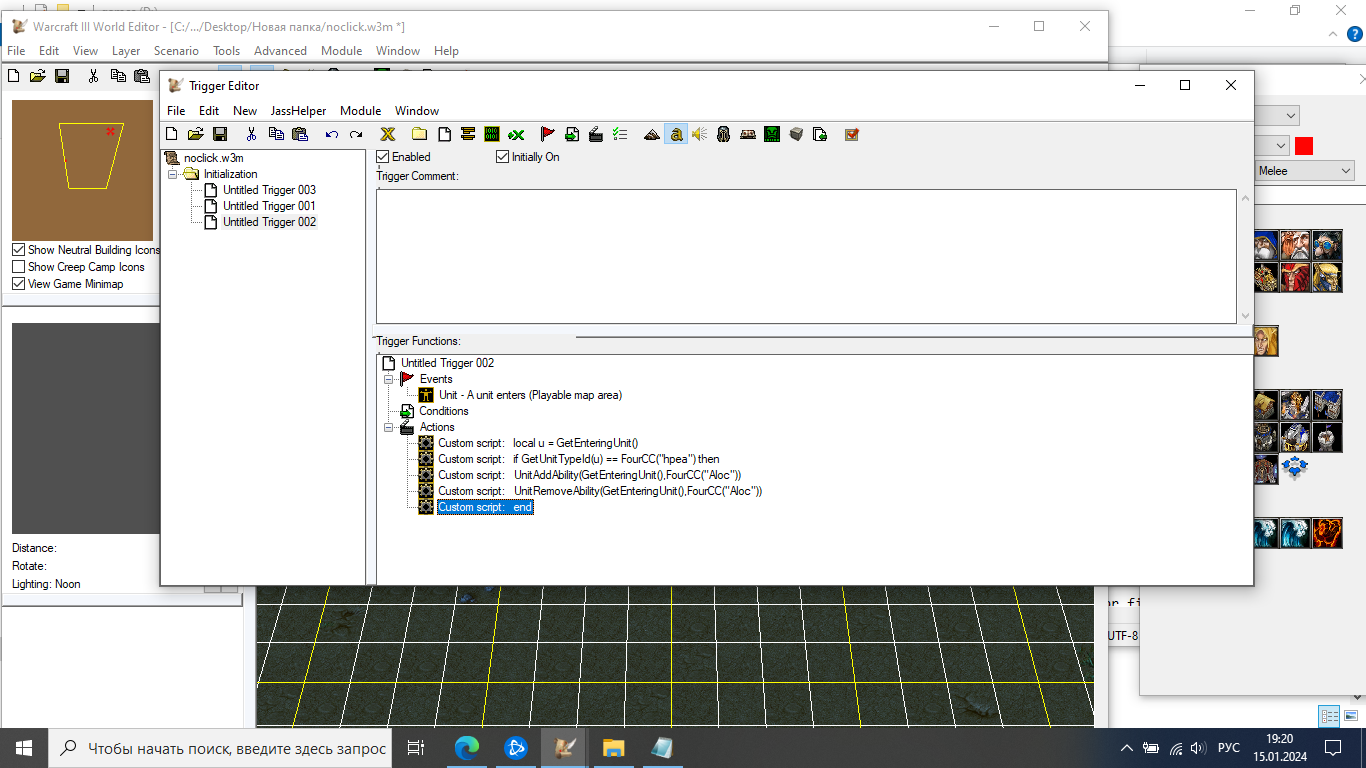Open the JassHelper menu
Viewport: 1366px width, 768px height.
[298, 111]
